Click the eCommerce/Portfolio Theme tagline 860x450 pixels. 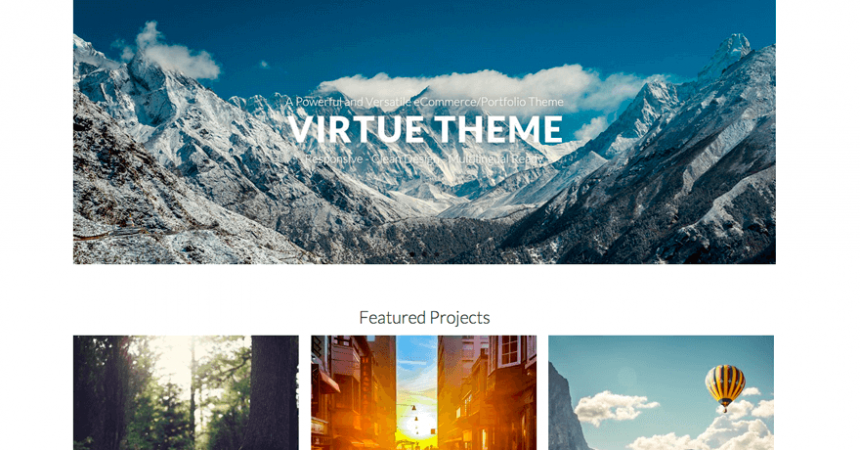(424, 102)
